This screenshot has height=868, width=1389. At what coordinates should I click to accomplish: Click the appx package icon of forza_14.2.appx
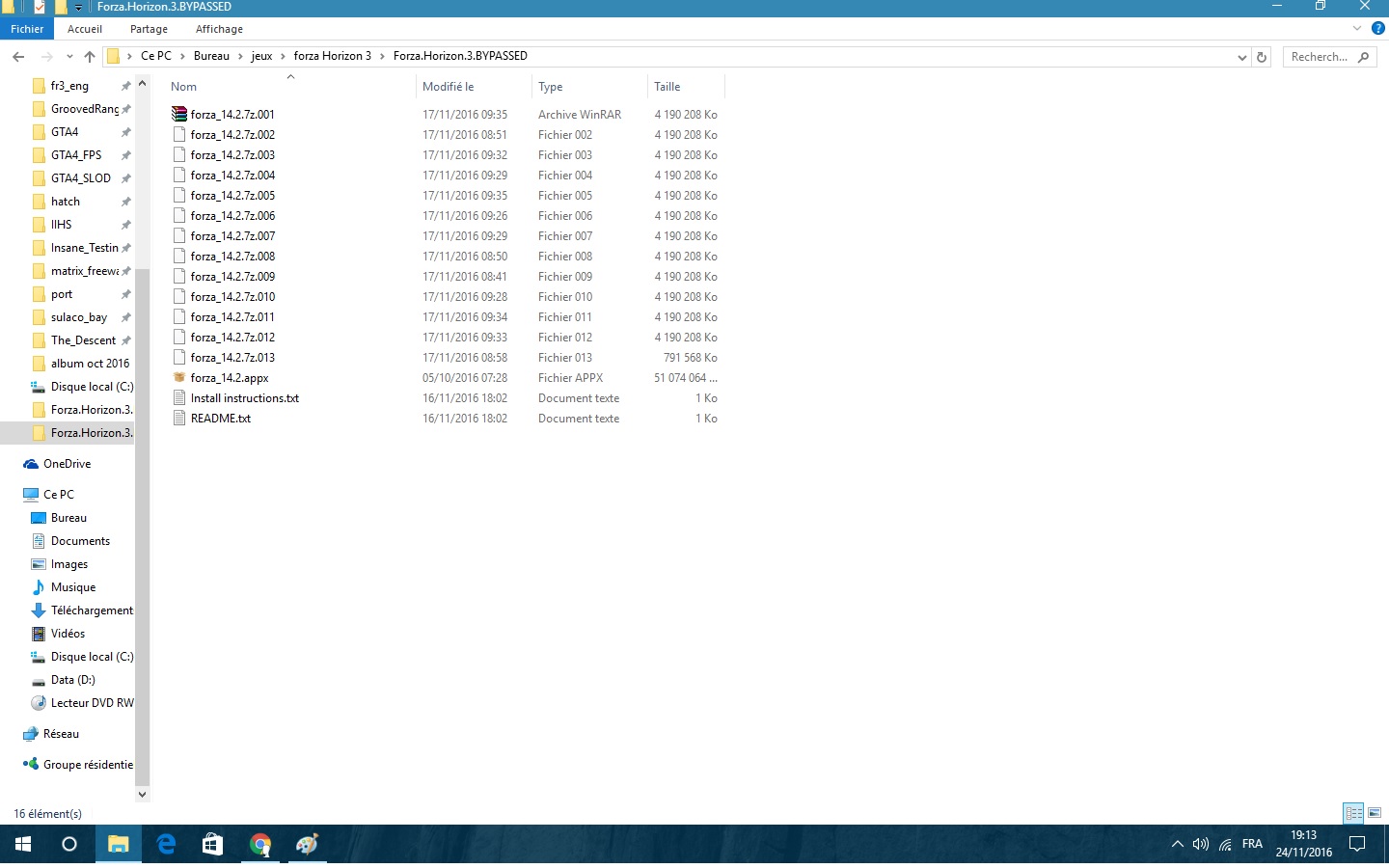point(179,377)
